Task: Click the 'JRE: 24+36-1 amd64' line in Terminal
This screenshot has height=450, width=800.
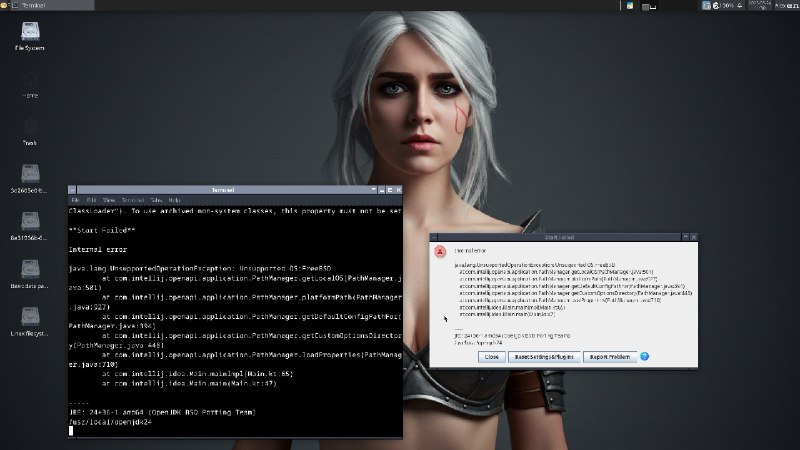Action: pyautogui.click(x=162, y=412)
